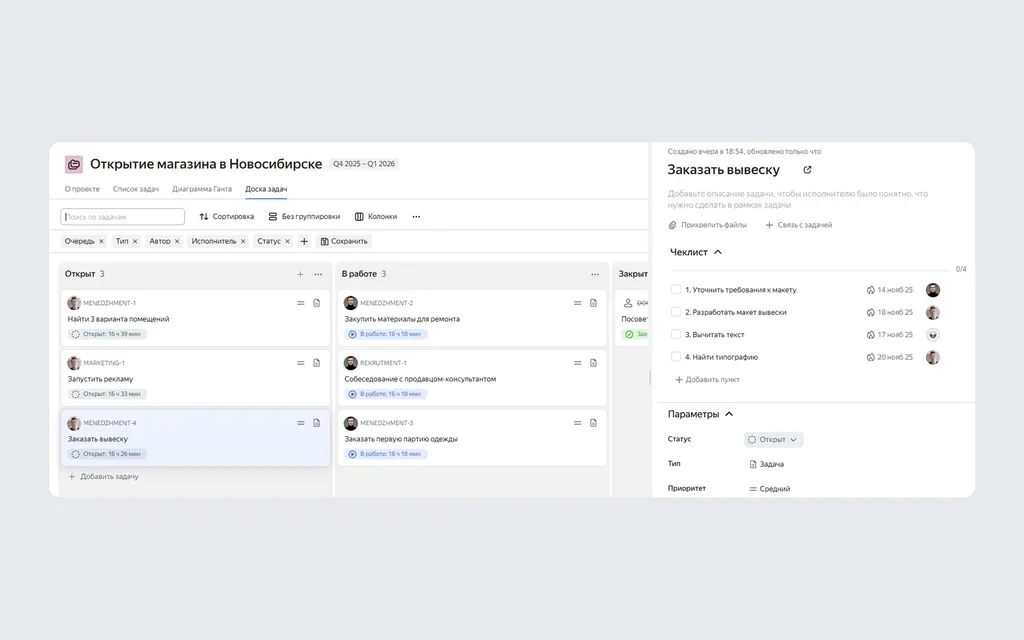Image resolution: width=1024 pixels, height=640 pixels.
Task: Remove the Исполнитель filter with its x
Action: click(x=243, y=242)
